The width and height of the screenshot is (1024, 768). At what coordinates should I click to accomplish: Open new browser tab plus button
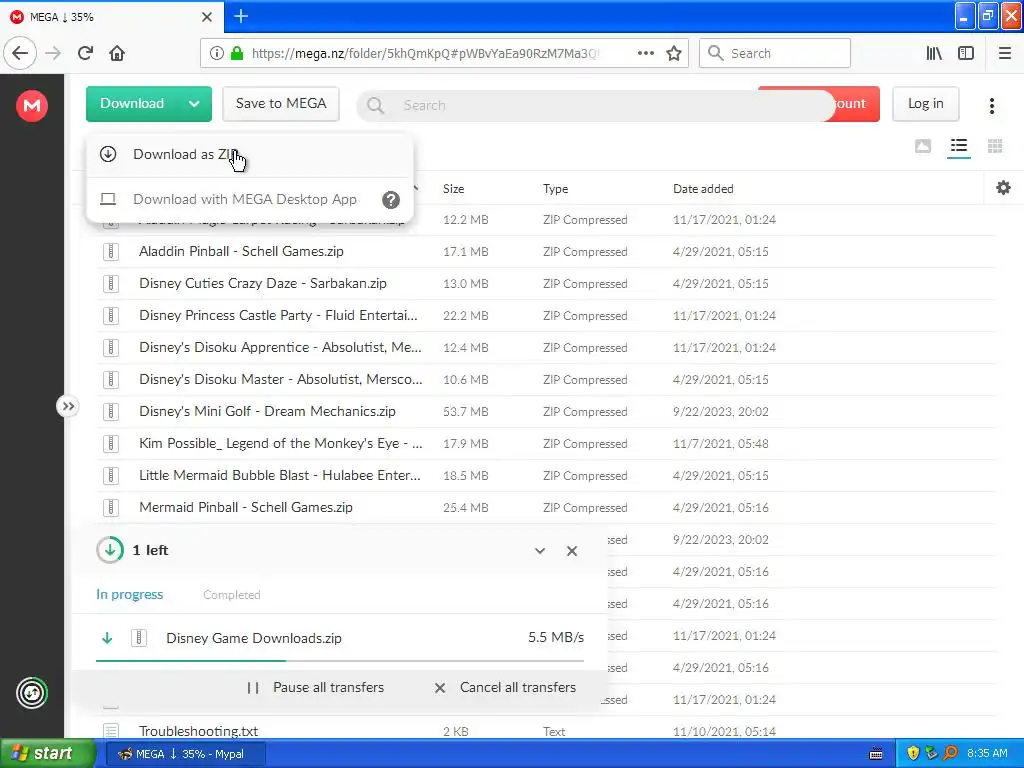click(241, 16)
